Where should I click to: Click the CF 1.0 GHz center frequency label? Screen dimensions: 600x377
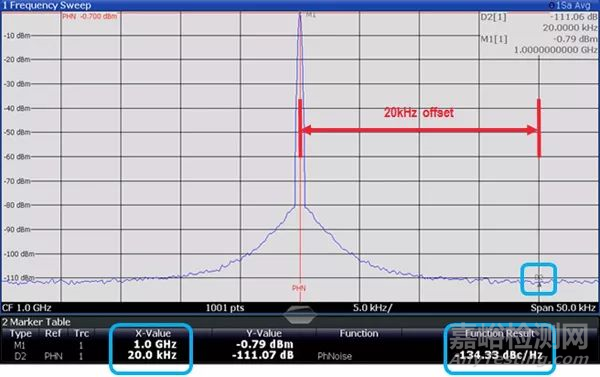(x=26, y=308)
